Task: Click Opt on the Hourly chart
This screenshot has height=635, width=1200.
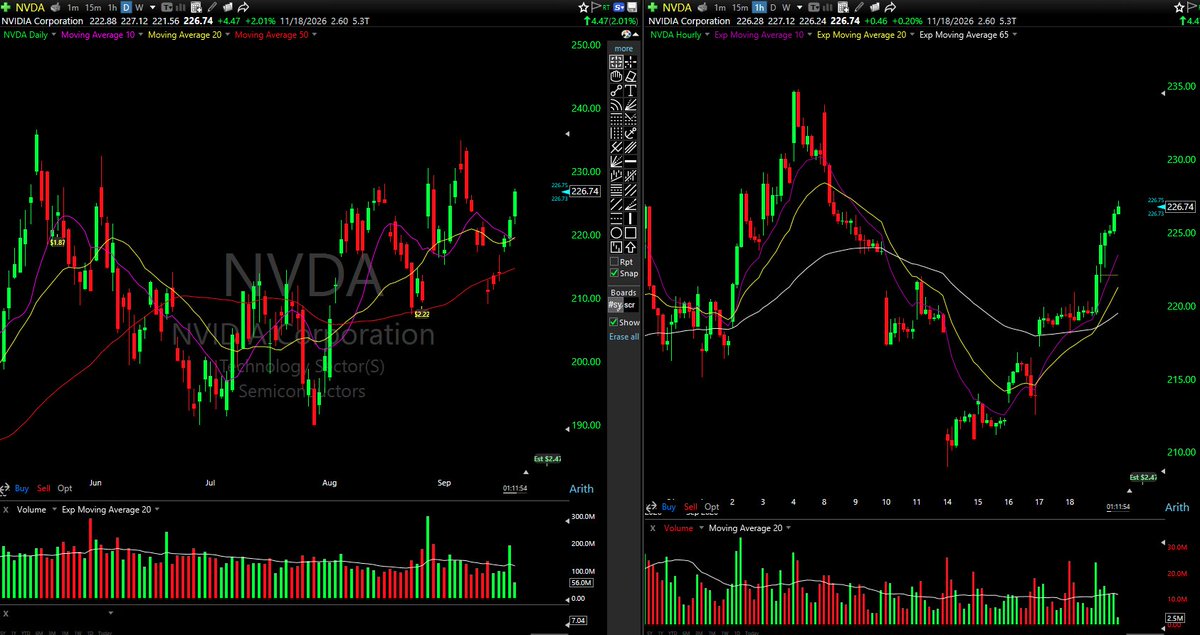Action: click(712, 508)
